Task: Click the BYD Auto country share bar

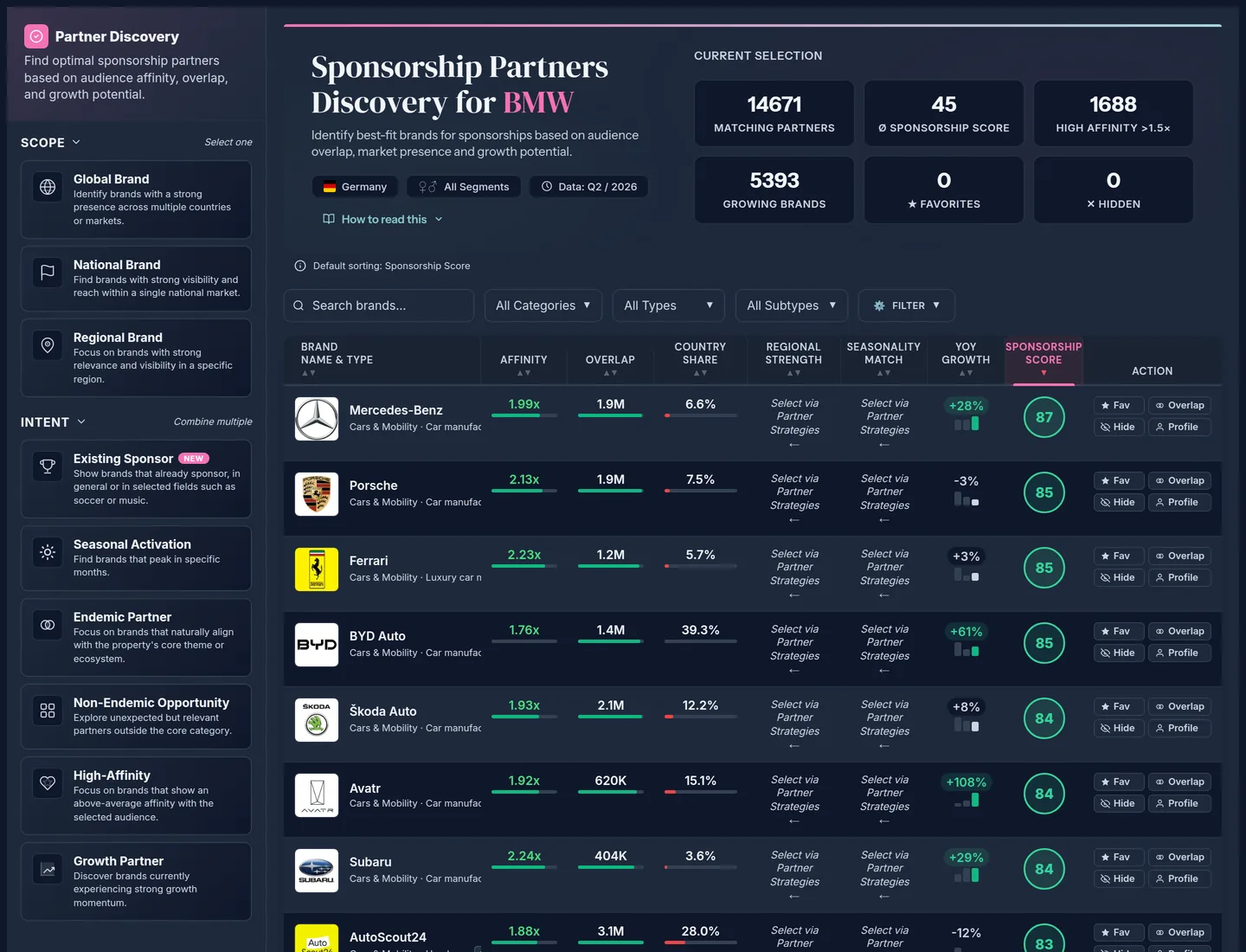Action: point(701,641)
